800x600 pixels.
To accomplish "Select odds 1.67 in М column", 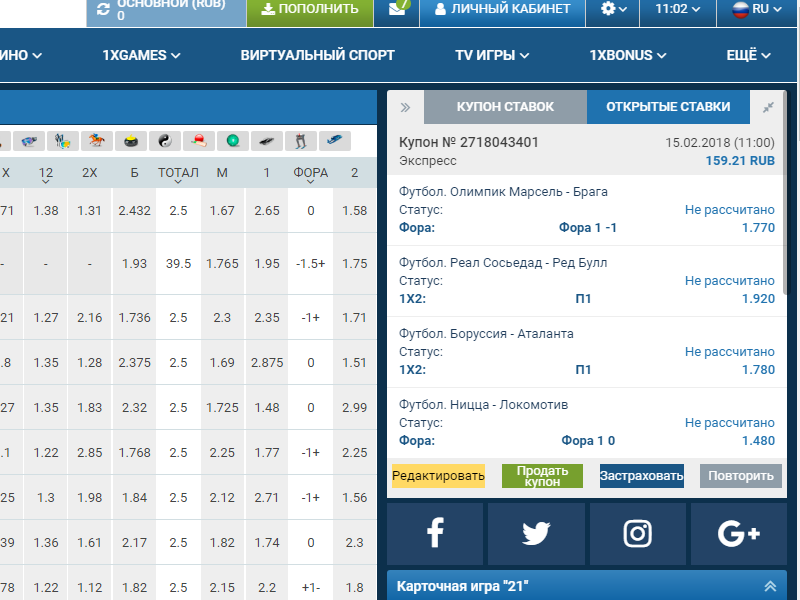I will coord(222,211).
